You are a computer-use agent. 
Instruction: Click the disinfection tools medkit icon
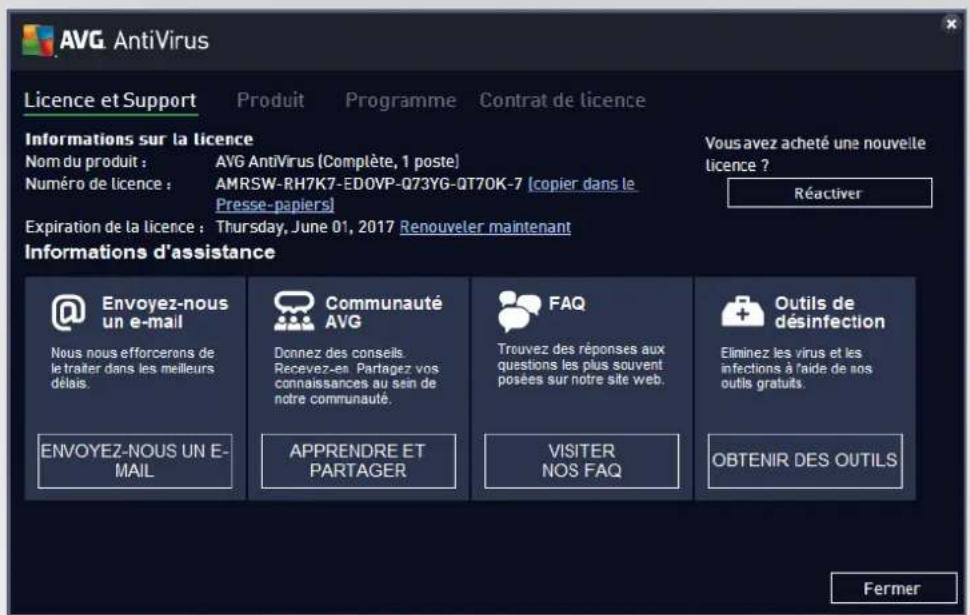click(x=742, y=311)
